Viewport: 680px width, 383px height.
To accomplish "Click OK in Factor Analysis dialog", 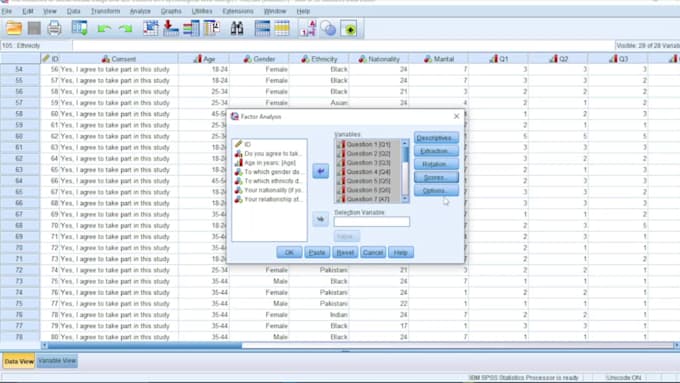I will click(289, 252).
